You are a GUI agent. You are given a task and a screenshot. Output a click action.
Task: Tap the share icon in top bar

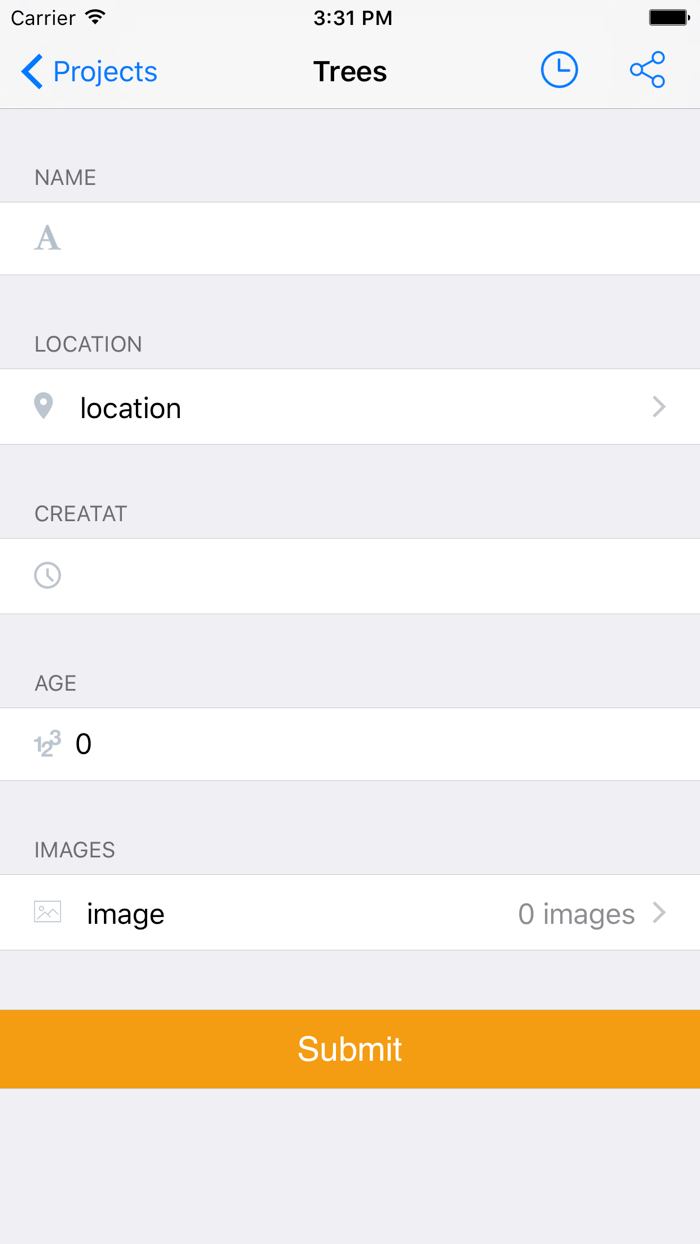point(647,70)
